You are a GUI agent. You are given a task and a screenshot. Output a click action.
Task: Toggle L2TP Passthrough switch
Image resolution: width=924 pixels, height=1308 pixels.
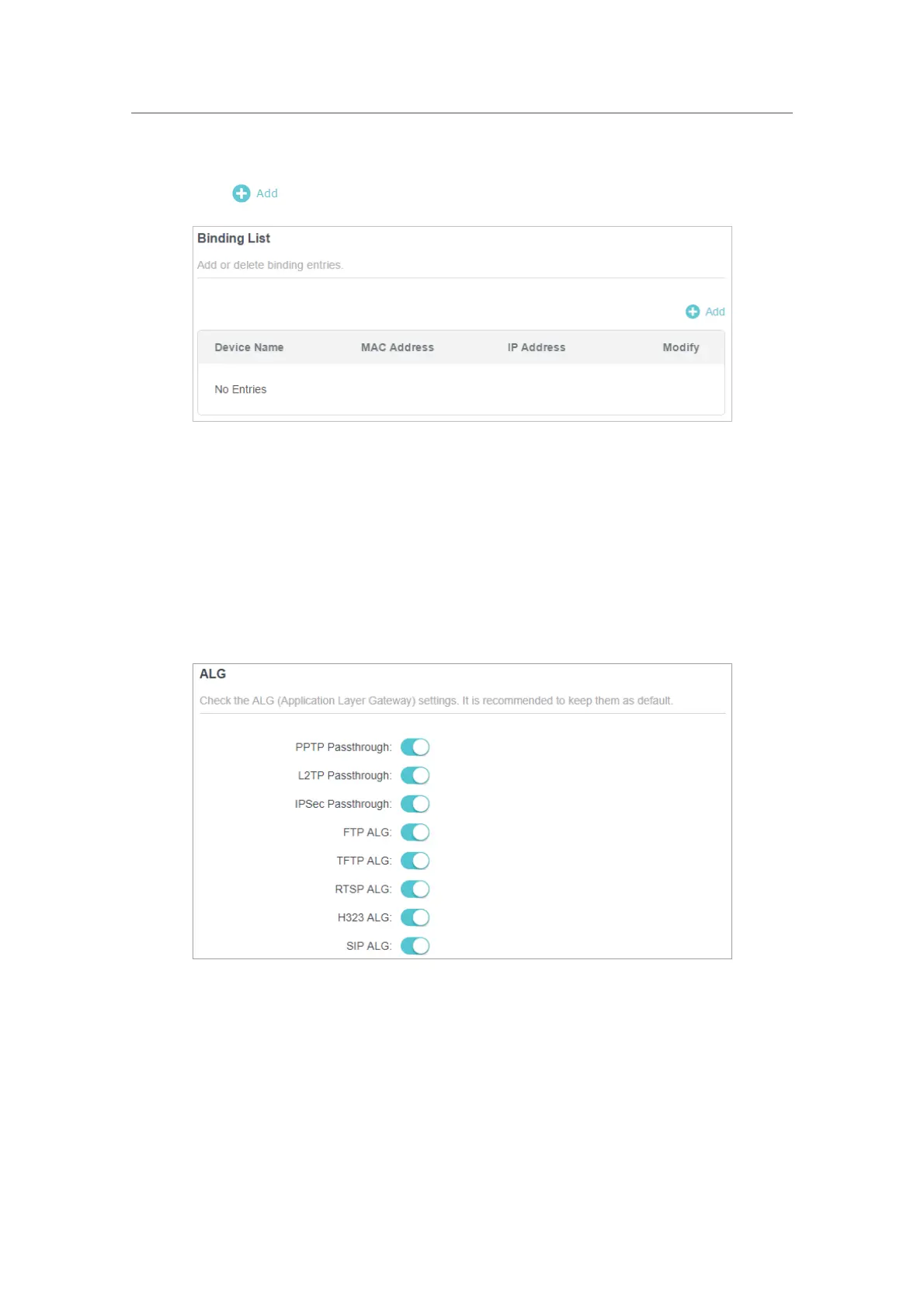point(415,775)
